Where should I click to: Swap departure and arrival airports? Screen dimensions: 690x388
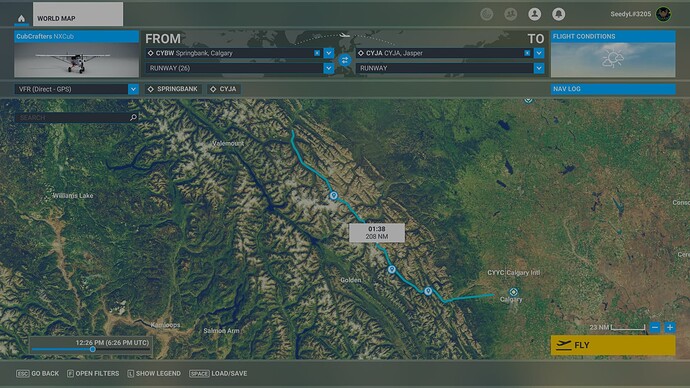coord(345,60)
